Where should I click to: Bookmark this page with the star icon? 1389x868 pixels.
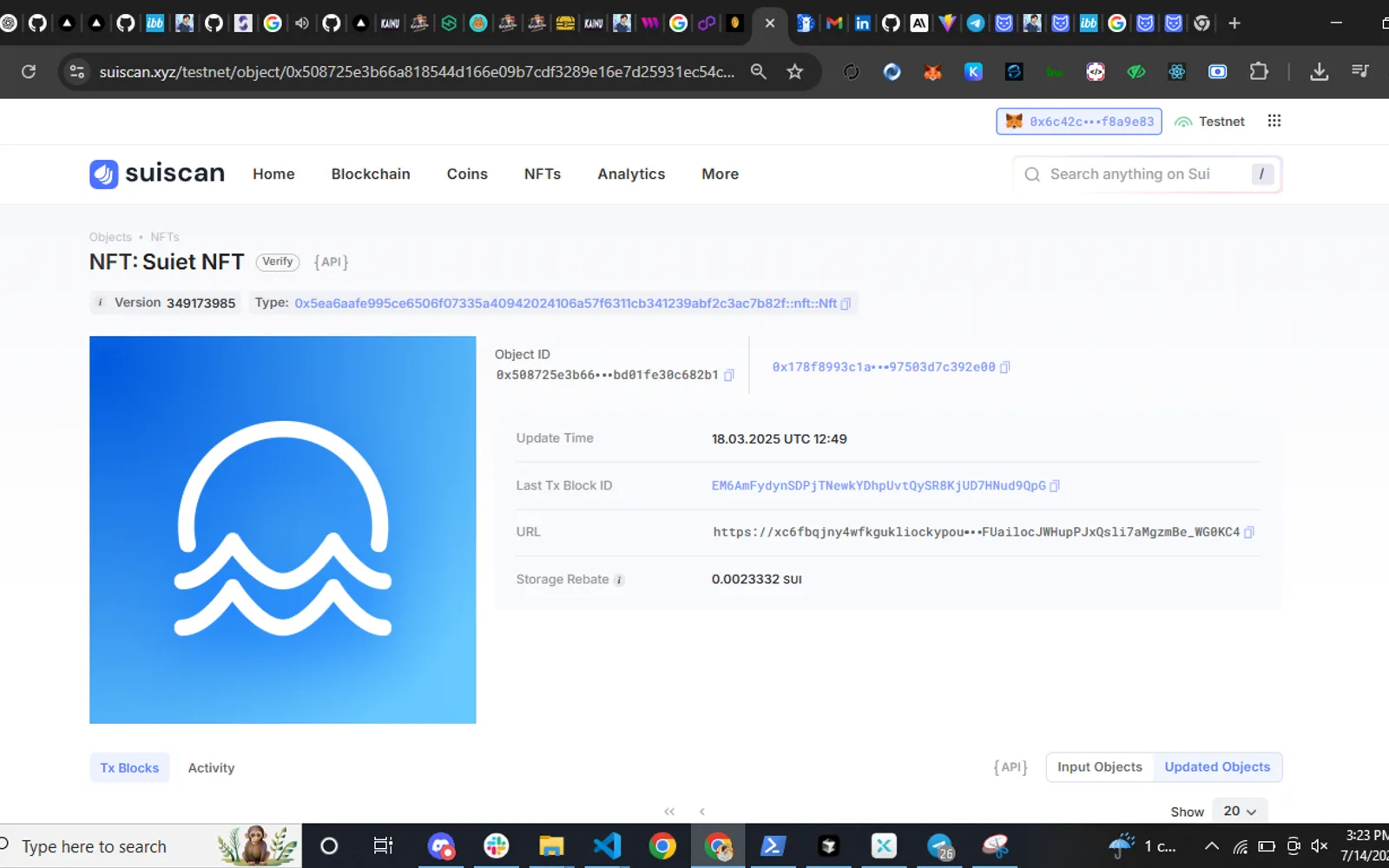794,72
